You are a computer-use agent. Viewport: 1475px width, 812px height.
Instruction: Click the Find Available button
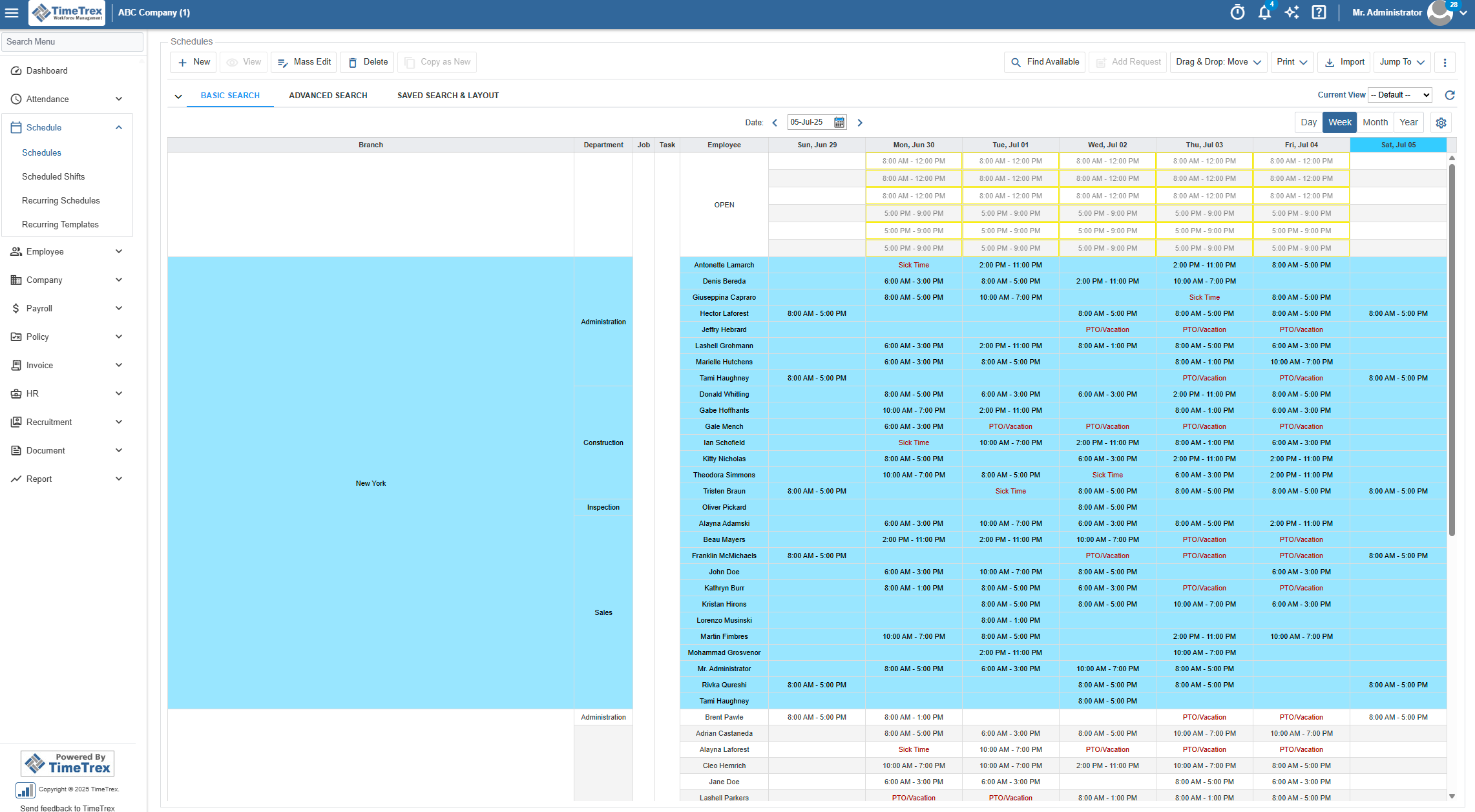click(1044, 62)
